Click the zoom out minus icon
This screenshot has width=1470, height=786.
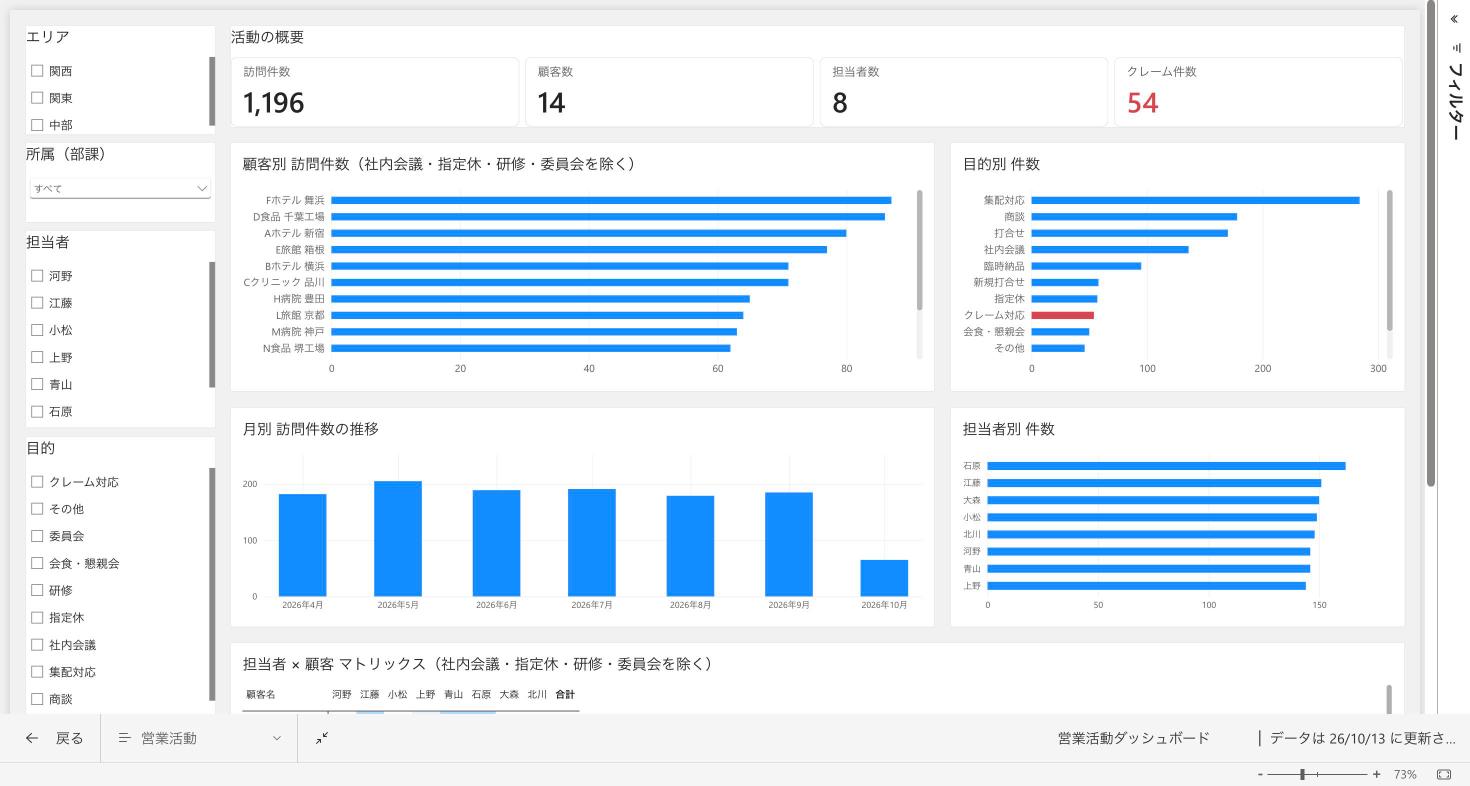coord(1260,775)
